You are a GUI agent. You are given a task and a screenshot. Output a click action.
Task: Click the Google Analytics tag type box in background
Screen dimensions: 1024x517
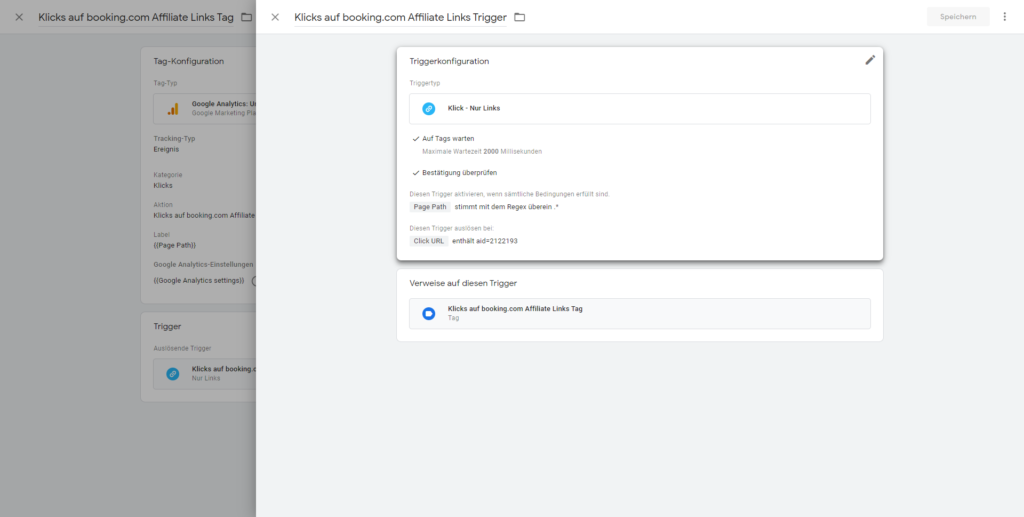click(x=204, y=108)
